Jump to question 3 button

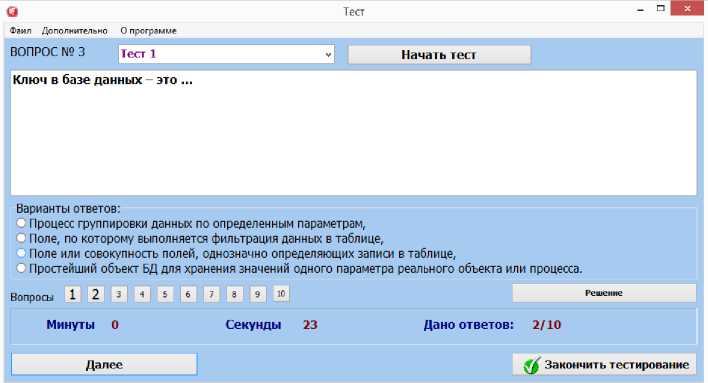[x=119, y=294]
